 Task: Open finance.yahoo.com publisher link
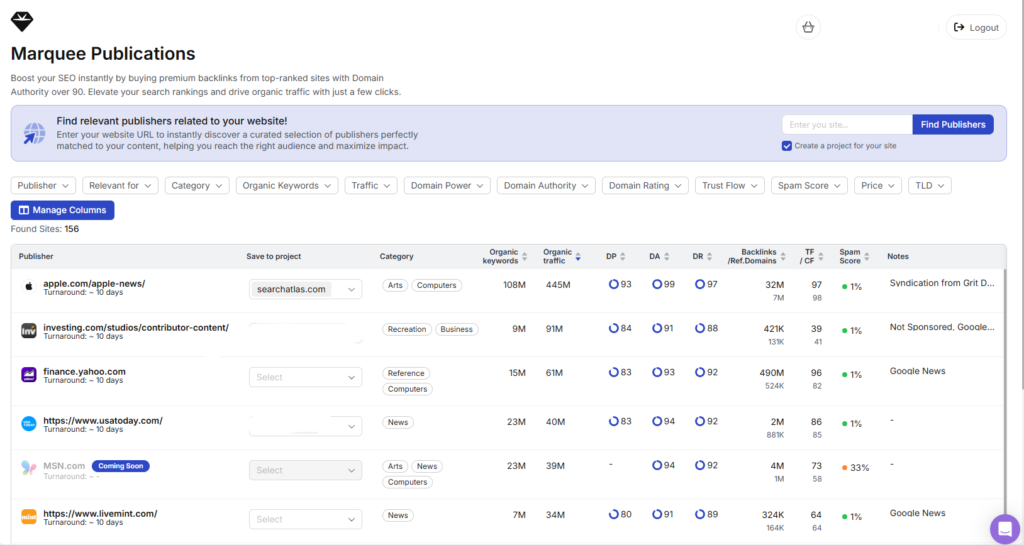coord(84,371)
